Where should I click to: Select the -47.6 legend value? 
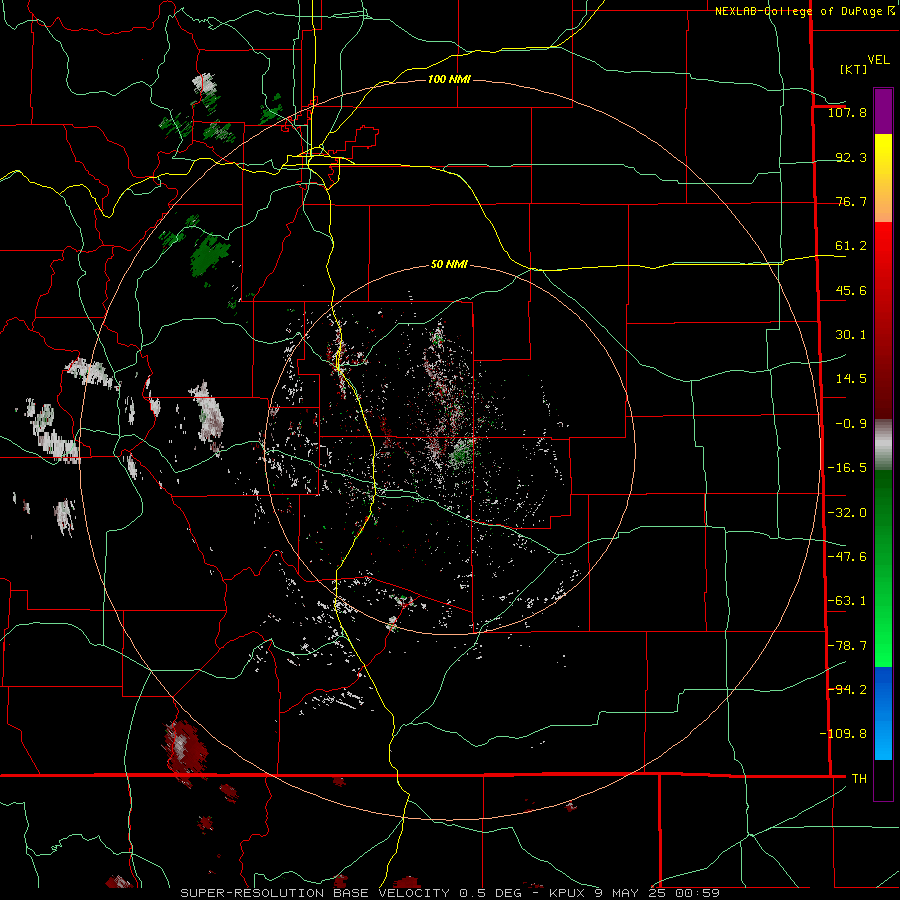pos(847,557)
